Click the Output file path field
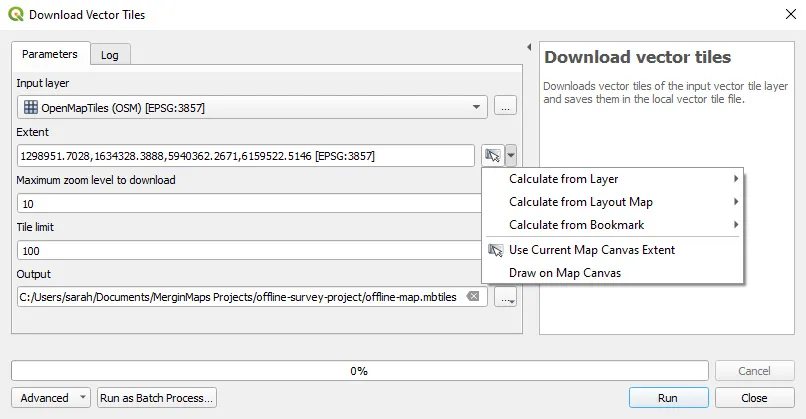 (252, 297)
